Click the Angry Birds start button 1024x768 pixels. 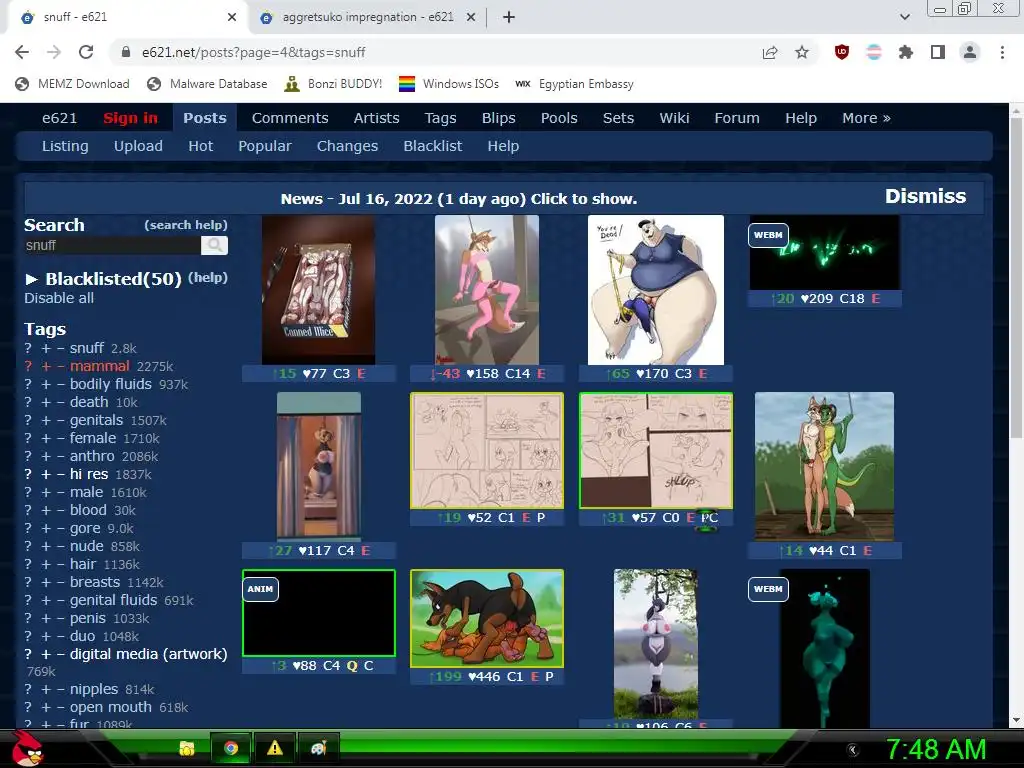[28, 748]
